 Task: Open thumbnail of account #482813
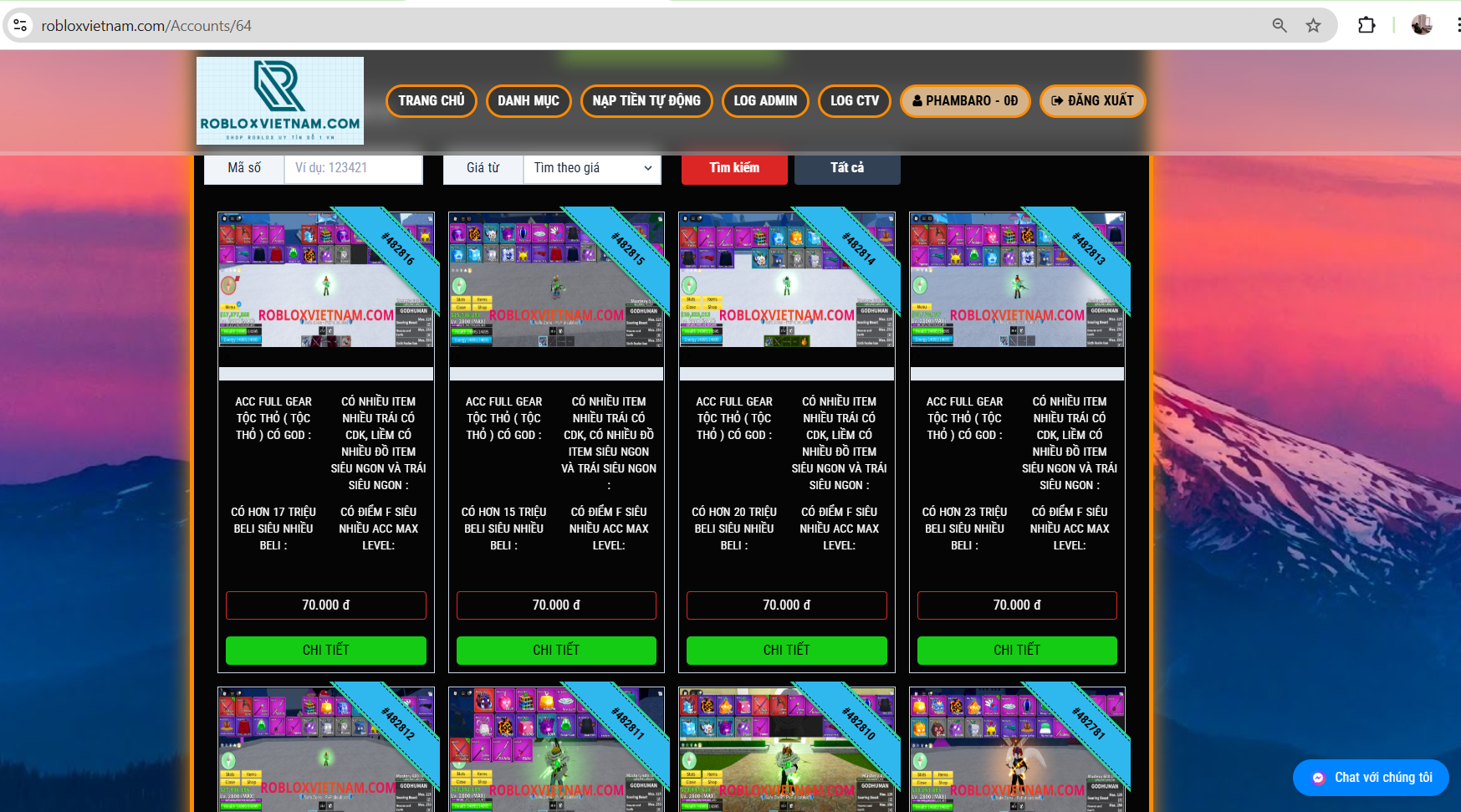coord(1017,280)
